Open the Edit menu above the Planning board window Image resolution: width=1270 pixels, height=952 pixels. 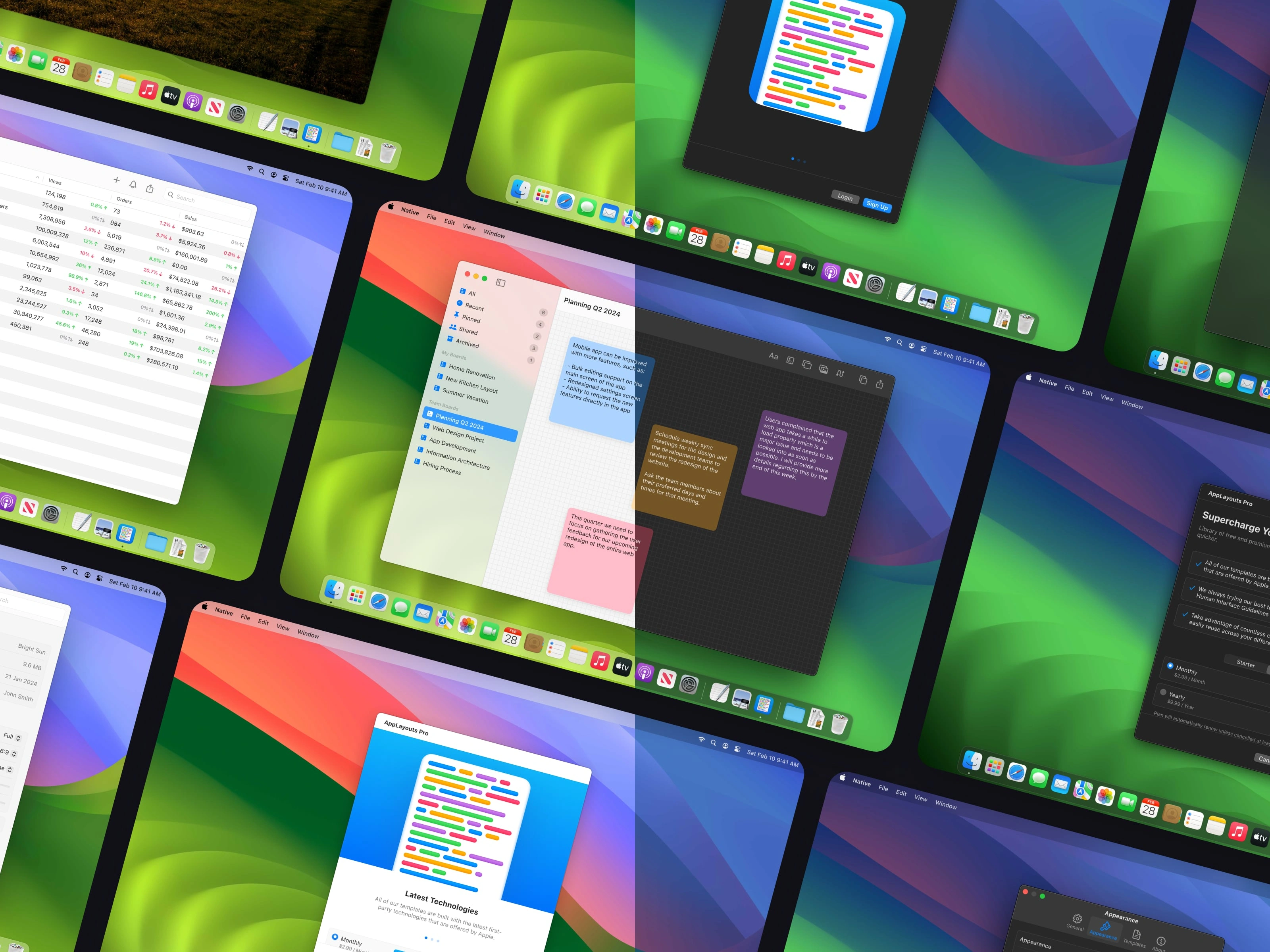[449, 221]
